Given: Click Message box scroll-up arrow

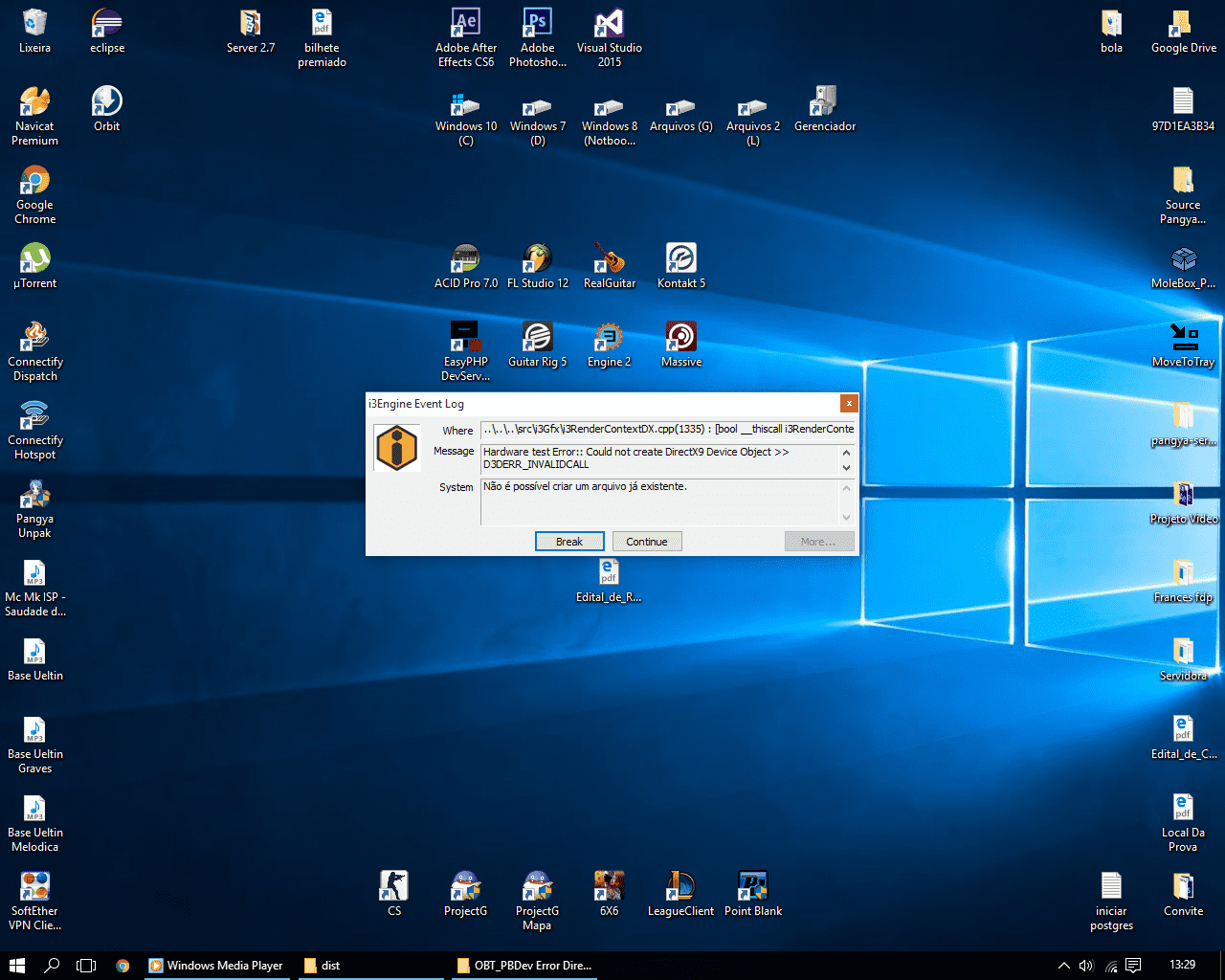Looking at the screenshot, I should pyautogui.click(x=847, y=452).
